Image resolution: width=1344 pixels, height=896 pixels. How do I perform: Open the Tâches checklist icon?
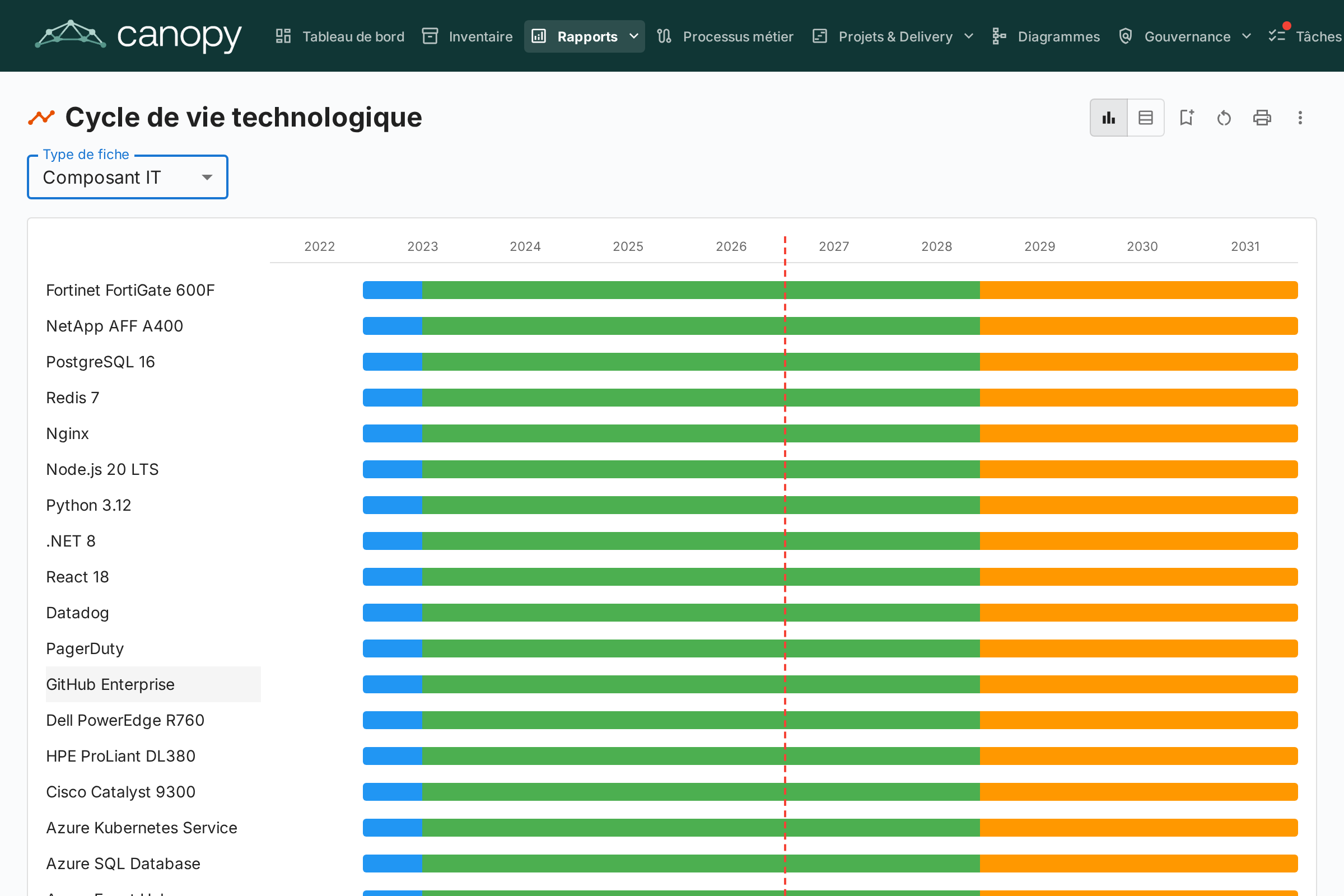pos(1277,36)
